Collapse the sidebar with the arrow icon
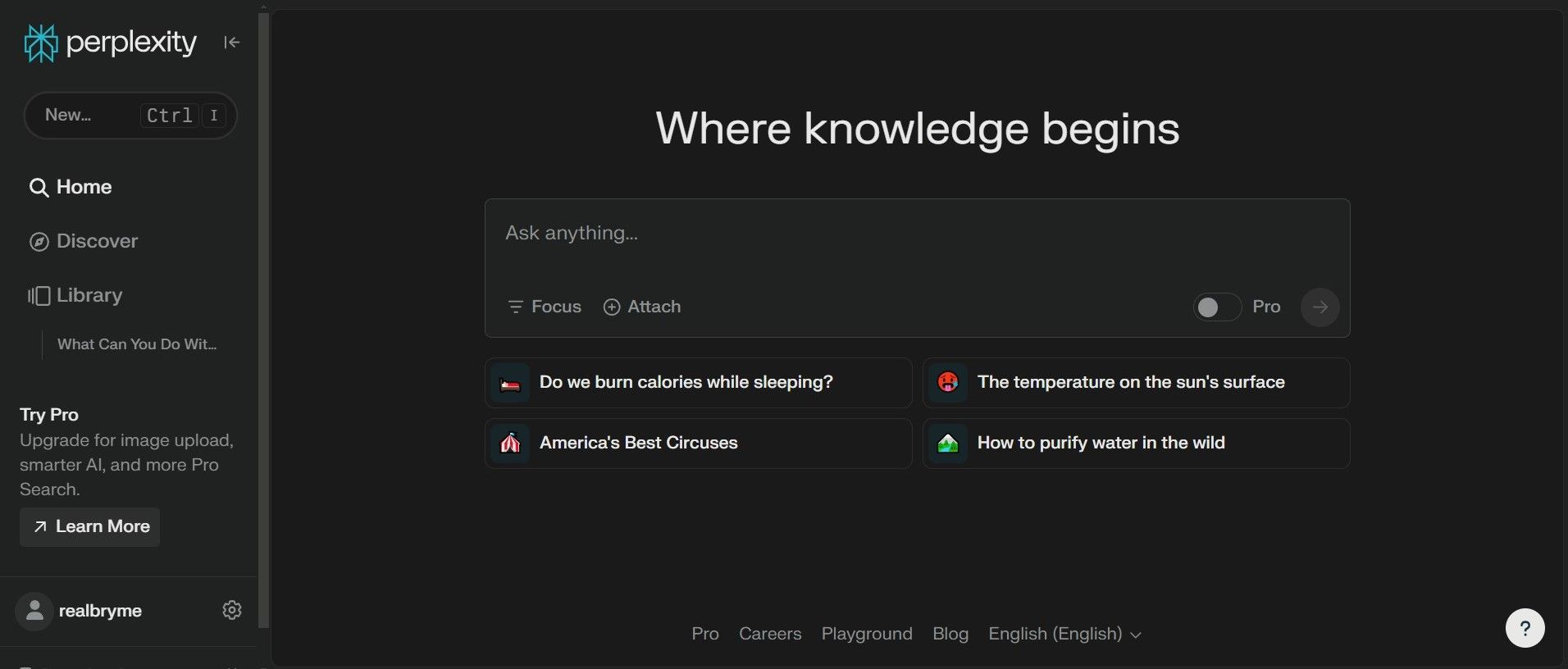This screenshot has height=669, width=1568. click(x=231, y=43)
